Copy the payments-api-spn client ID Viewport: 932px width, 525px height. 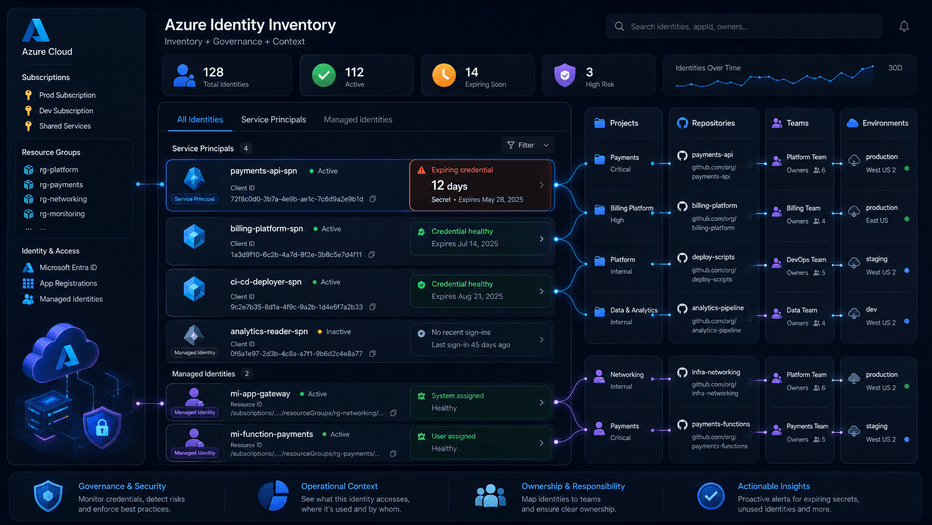pos(373,199)
